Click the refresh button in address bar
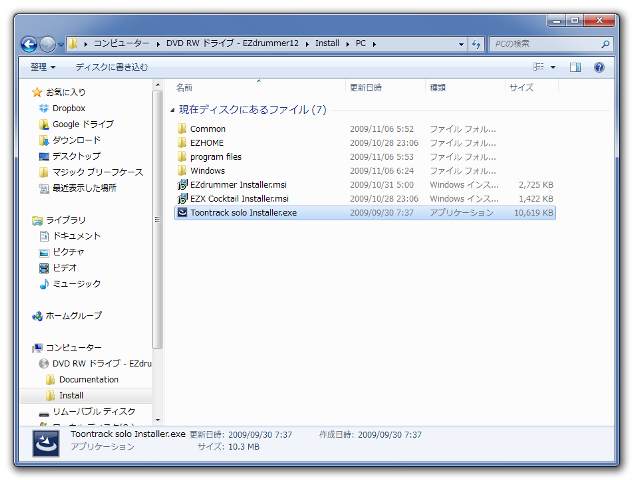This screenshot has height=480, width=633. click(476, 44)
